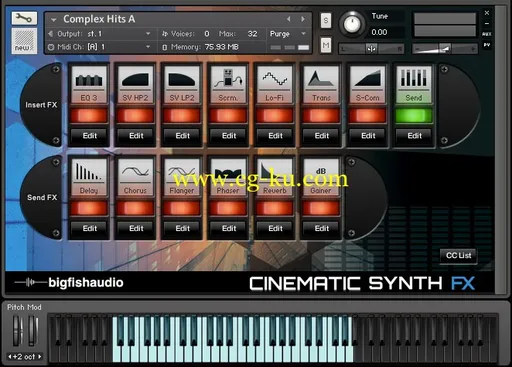This screenshot has width=512, height=367.
Task: Click the Output left arrow
Action: point(51,34)
